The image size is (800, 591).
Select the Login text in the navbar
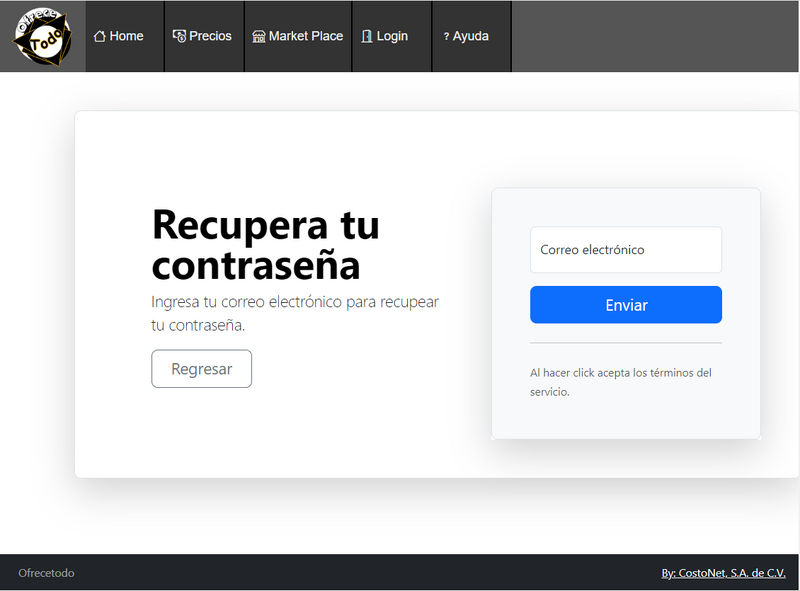392,36
